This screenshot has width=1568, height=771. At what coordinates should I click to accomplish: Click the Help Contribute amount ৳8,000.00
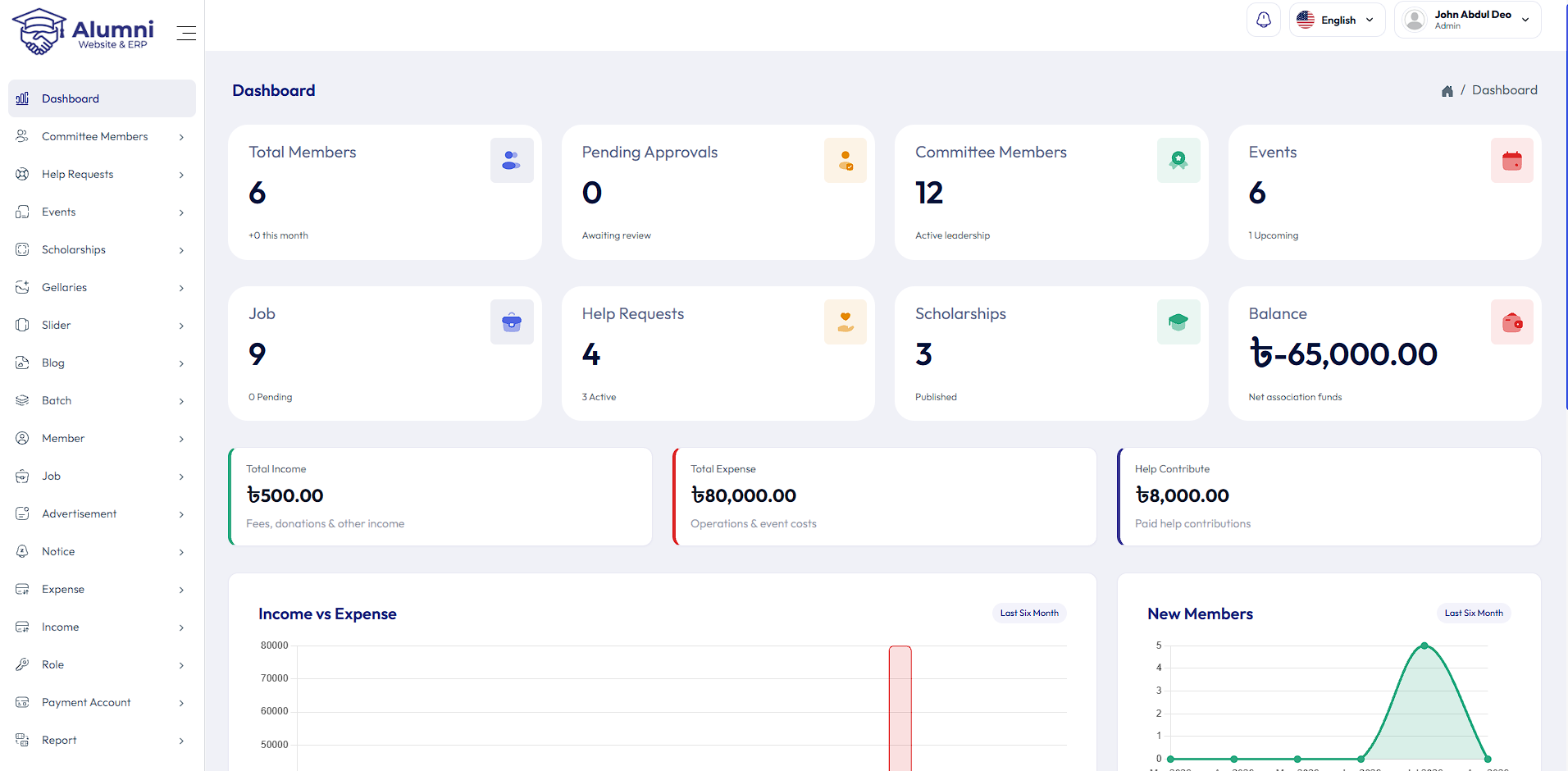click(1182, 495)
